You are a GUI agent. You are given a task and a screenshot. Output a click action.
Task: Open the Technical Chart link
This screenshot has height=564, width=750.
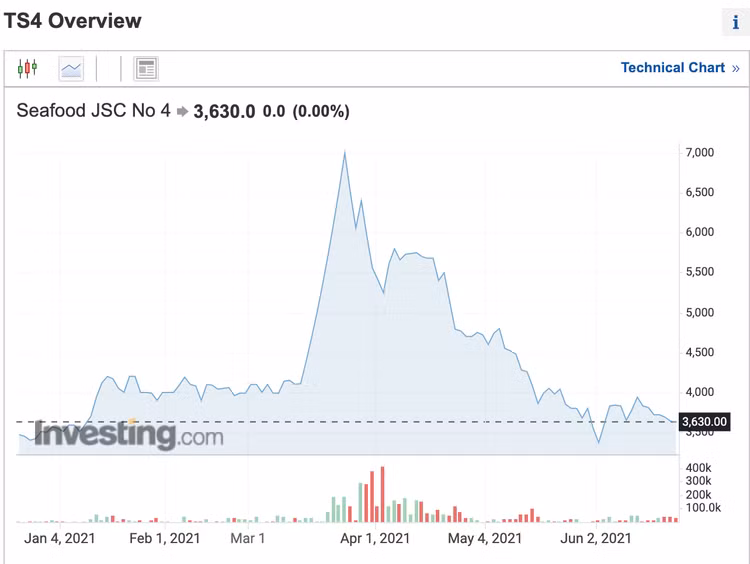[x=672, y=68]
